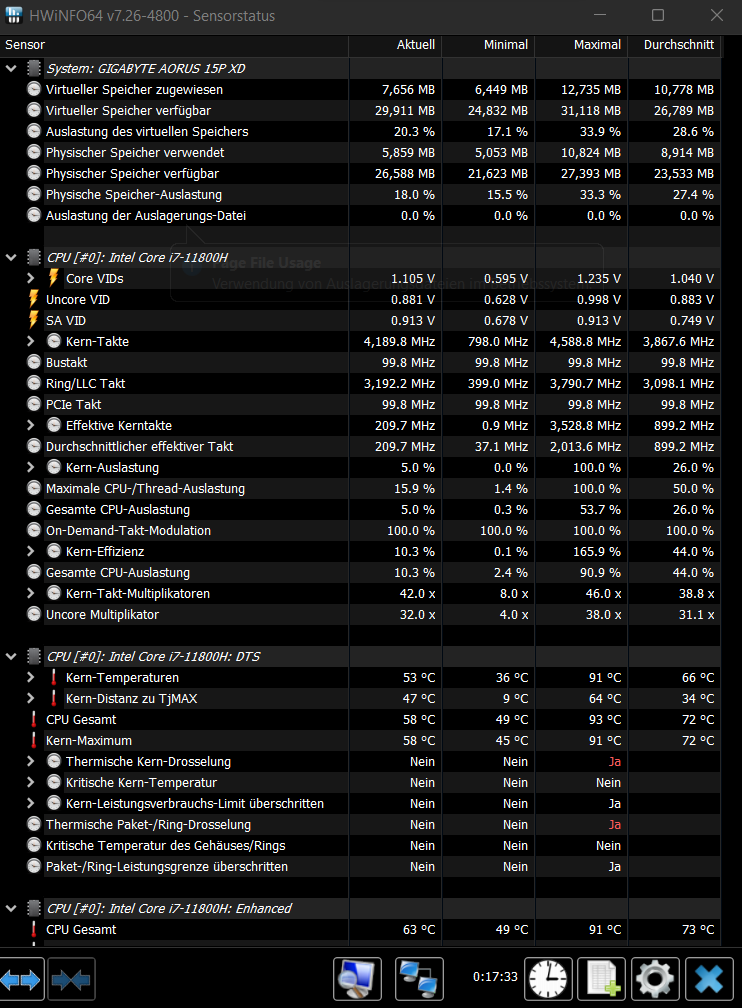Click the lightning icon next to SA VID

[33, 320]
